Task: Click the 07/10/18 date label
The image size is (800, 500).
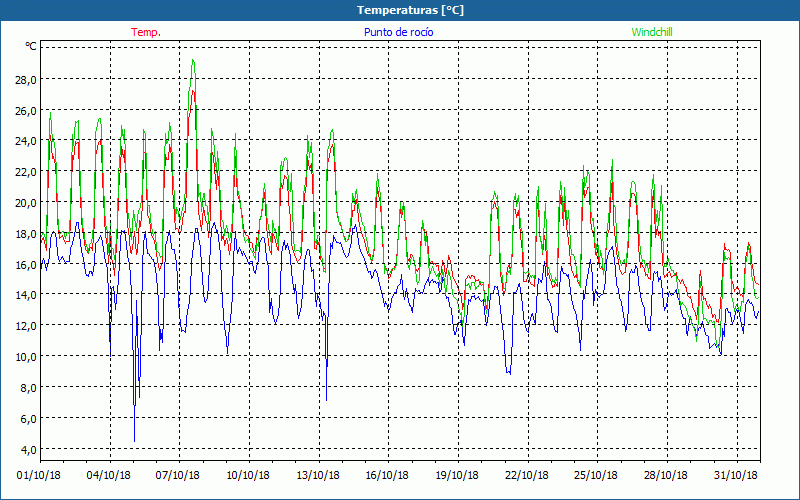Action: coord(178,476)
